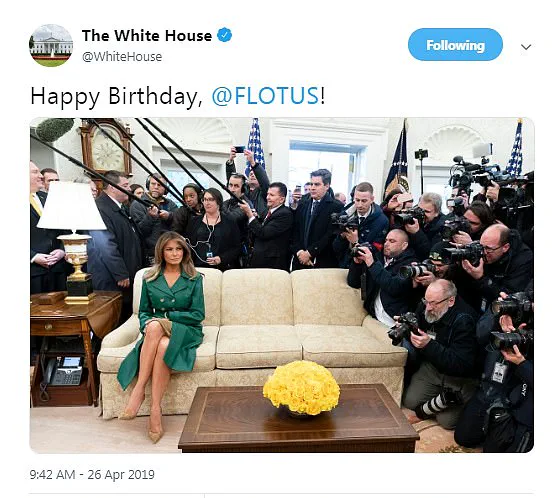555x498 pixels.
Task: Open the tweet options chevron menu
Action: (526, 47)
